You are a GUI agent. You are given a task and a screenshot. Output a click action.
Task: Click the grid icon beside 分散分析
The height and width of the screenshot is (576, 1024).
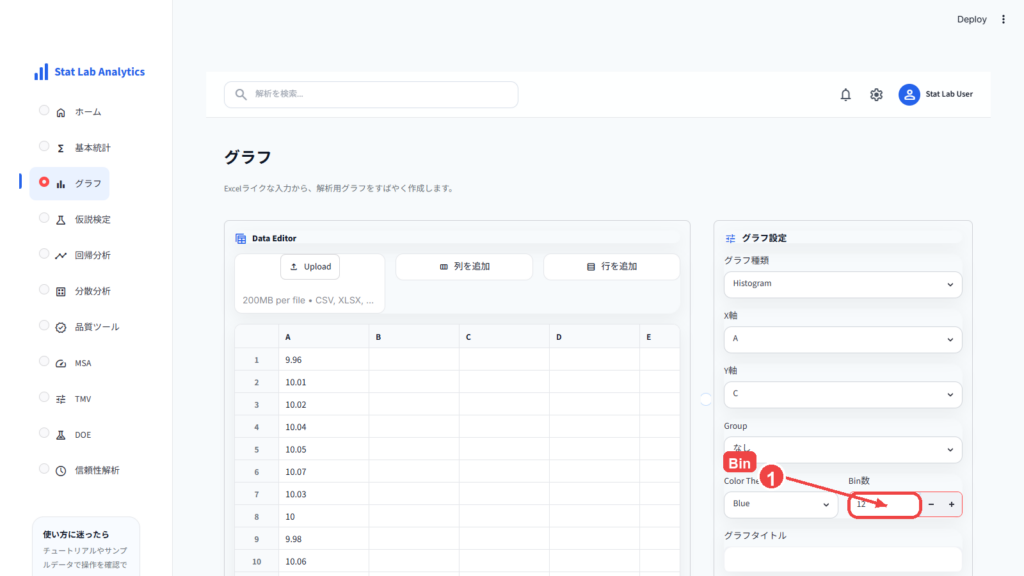click(61, 291)
